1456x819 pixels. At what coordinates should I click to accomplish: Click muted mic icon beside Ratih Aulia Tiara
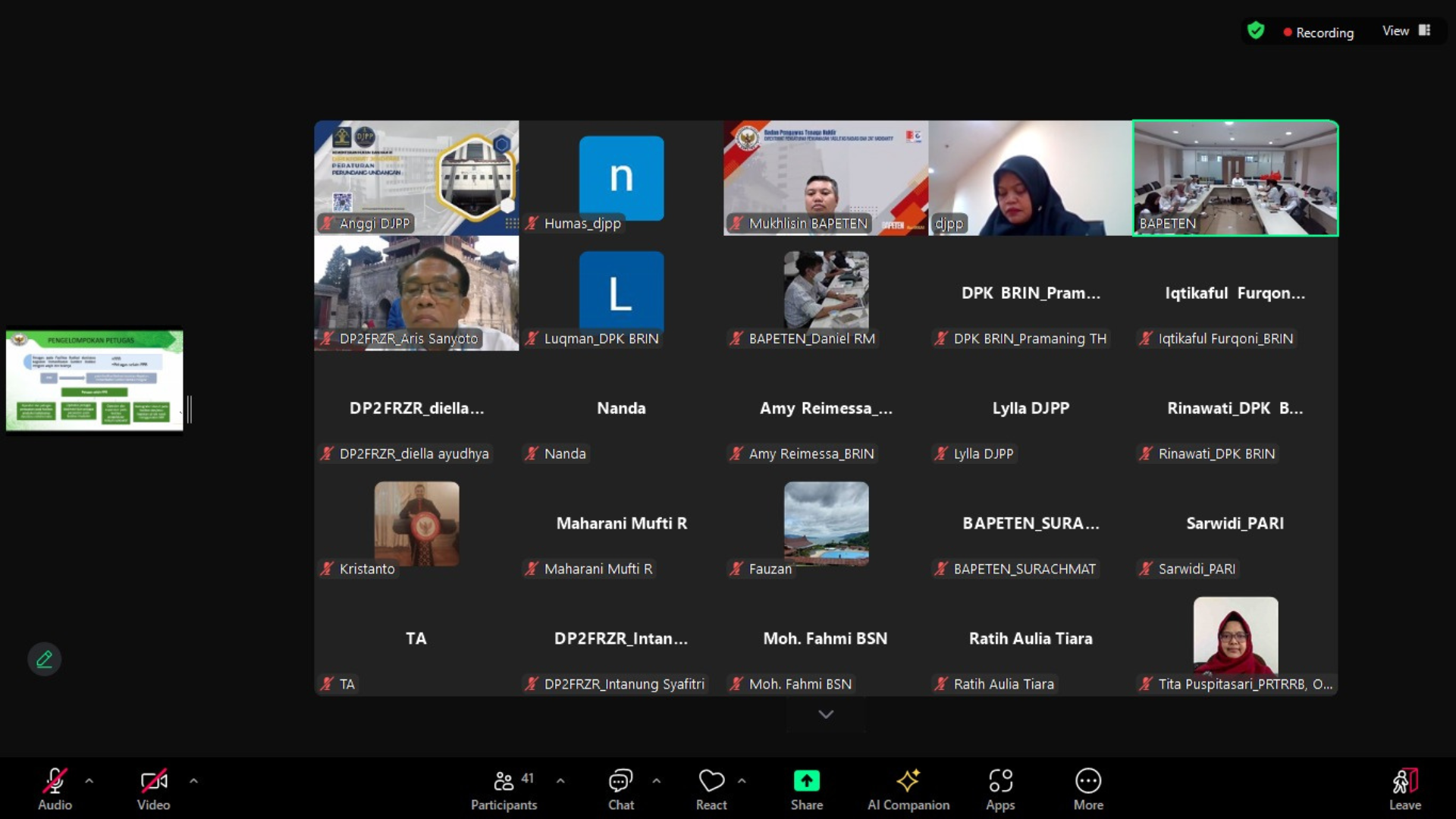[x=941, y=684]
